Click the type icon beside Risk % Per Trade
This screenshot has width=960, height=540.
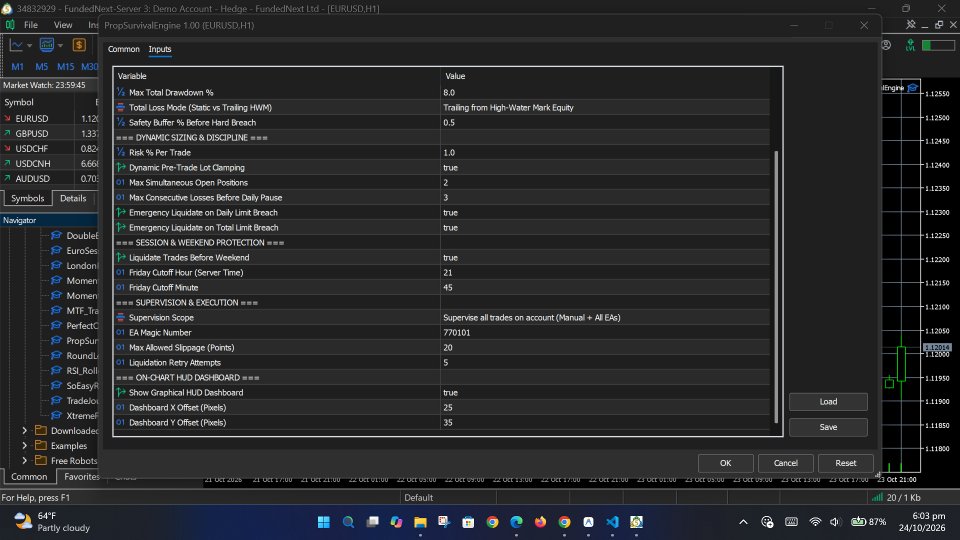(x=121, y=152)
